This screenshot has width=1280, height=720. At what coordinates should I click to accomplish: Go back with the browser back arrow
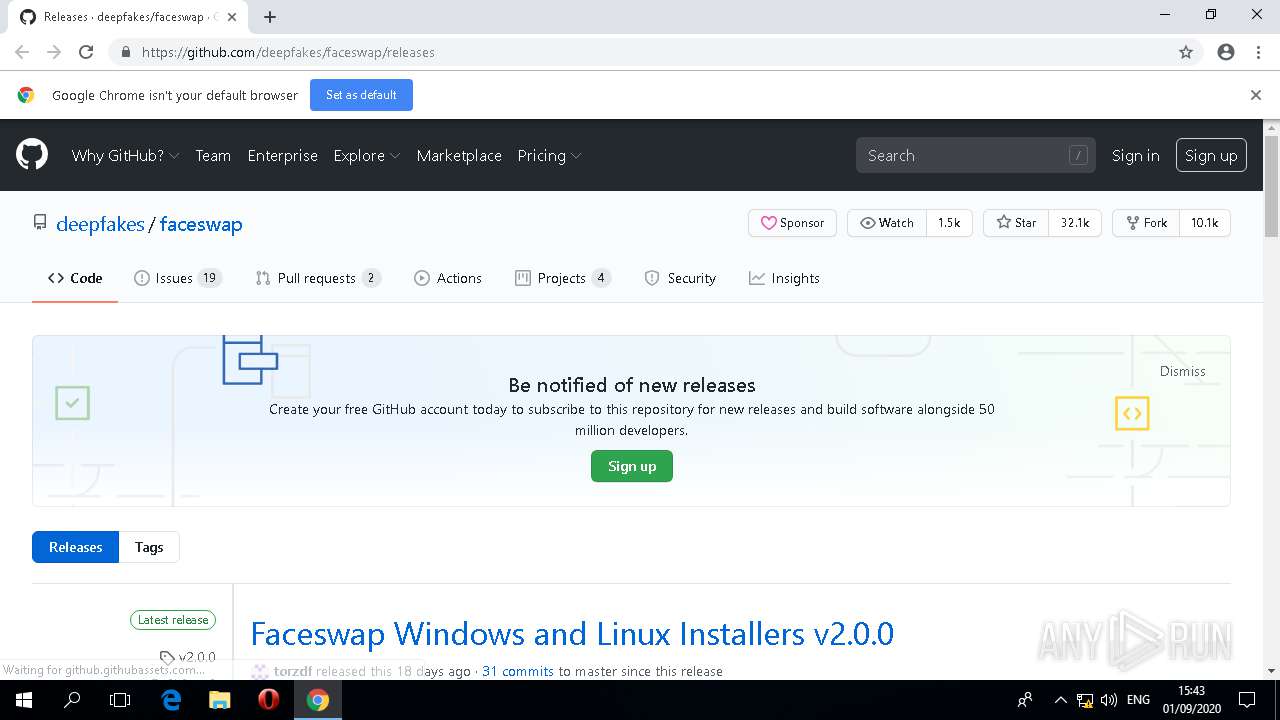(22, 52)
